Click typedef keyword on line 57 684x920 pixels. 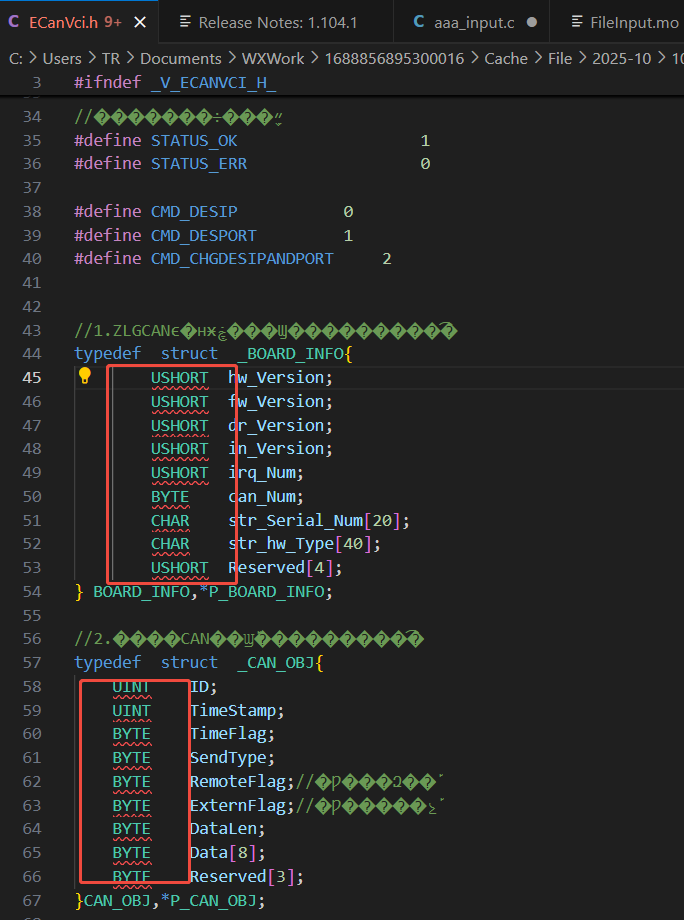tap(107, 663)
